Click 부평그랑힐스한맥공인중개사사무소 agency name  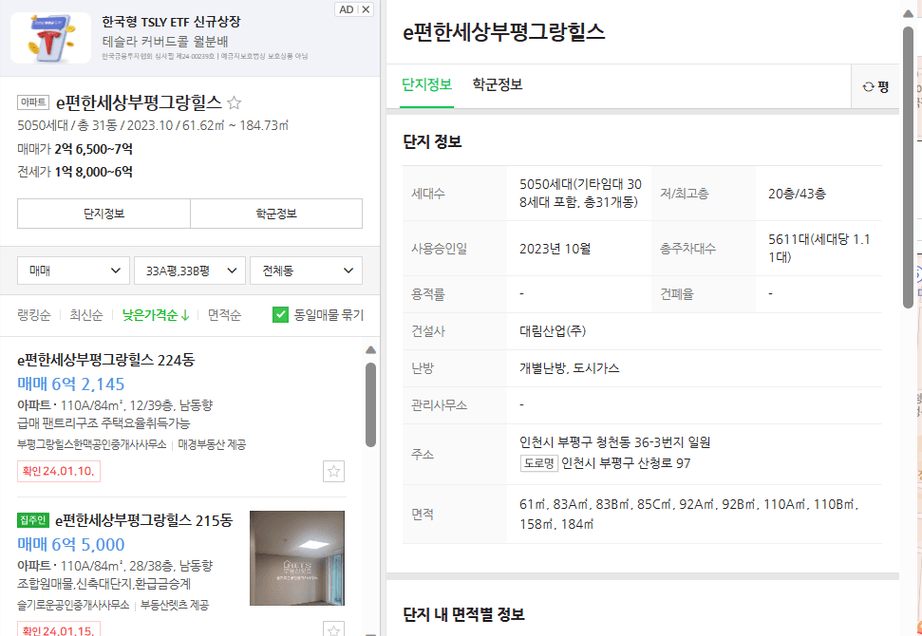click(x=92, y=444)
